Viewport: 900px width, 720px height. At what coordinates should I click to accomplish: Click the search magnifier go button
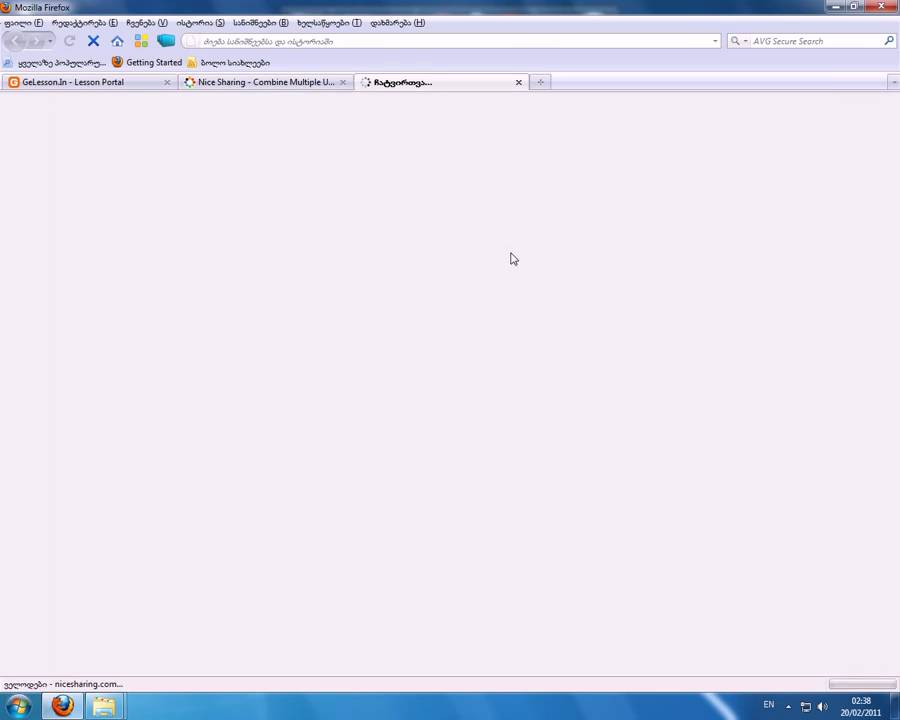click(x=889, y=41)
